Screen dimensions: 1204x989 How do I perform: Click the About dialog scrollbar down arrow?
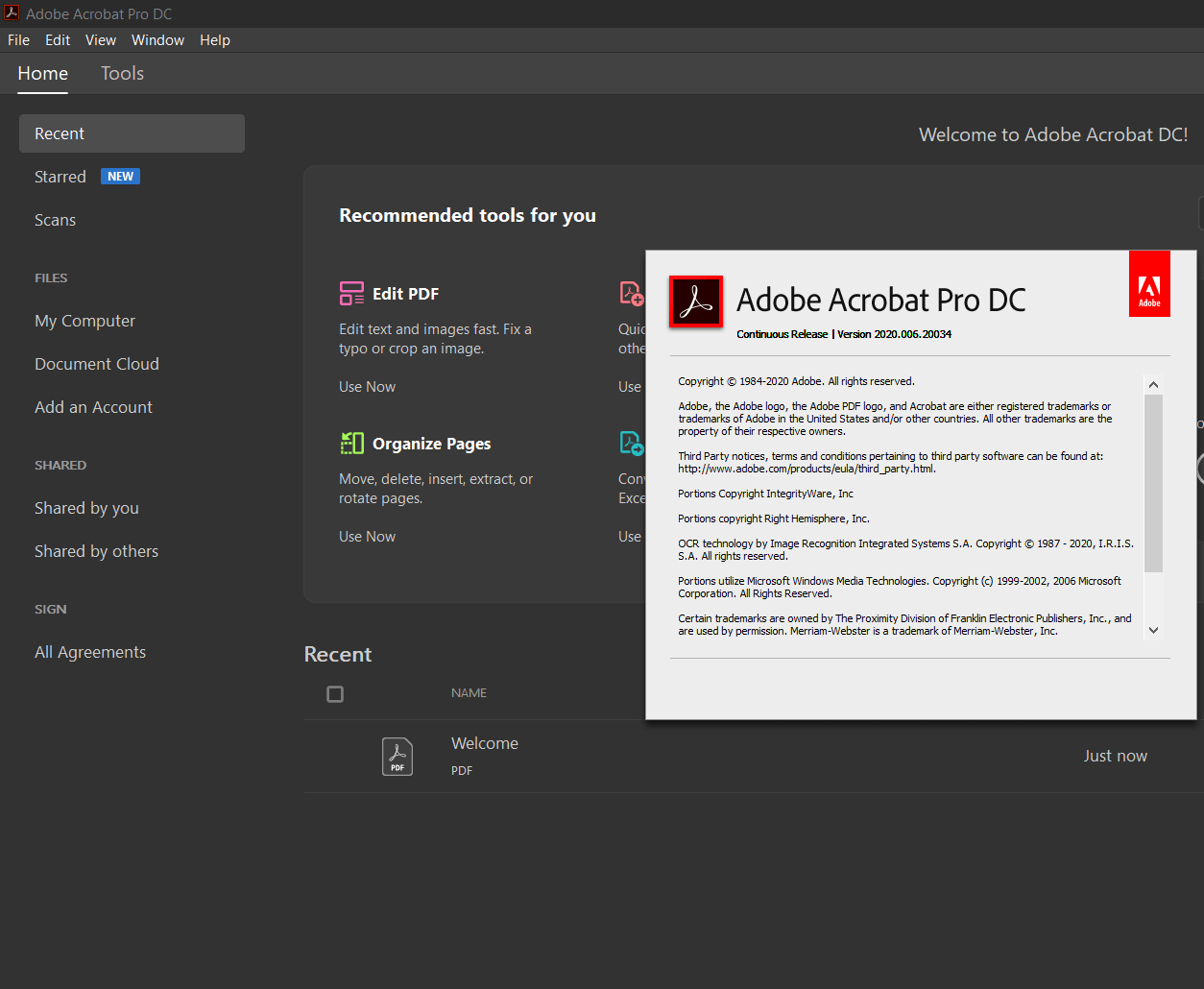point(1153,630)
